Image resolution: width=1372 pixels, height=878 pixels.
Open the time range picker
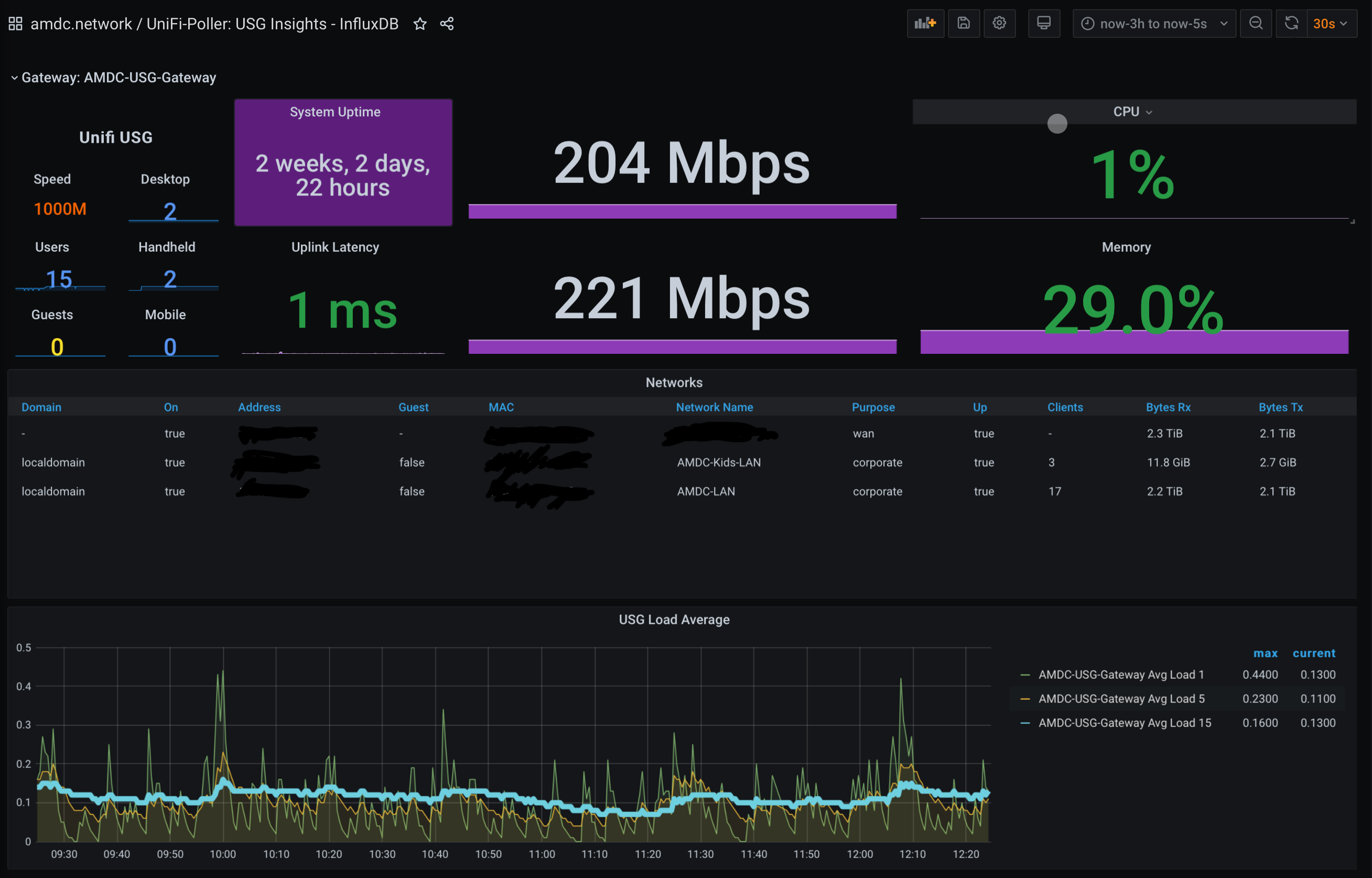1154,24
